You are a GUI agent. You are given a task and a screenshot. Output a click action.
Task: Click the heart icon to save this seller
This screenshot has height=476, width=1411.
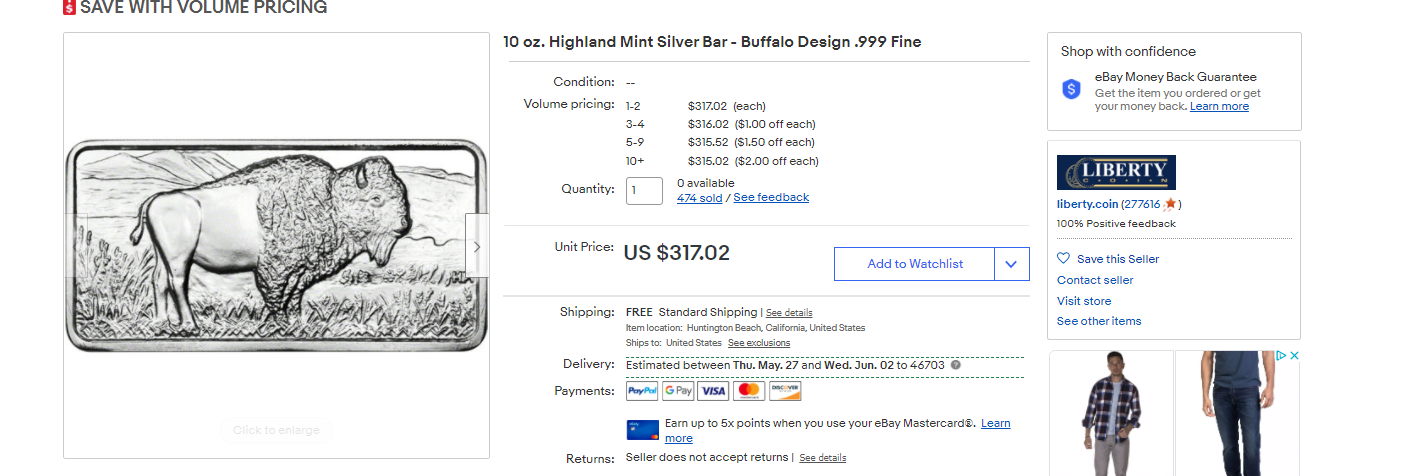1063,259
